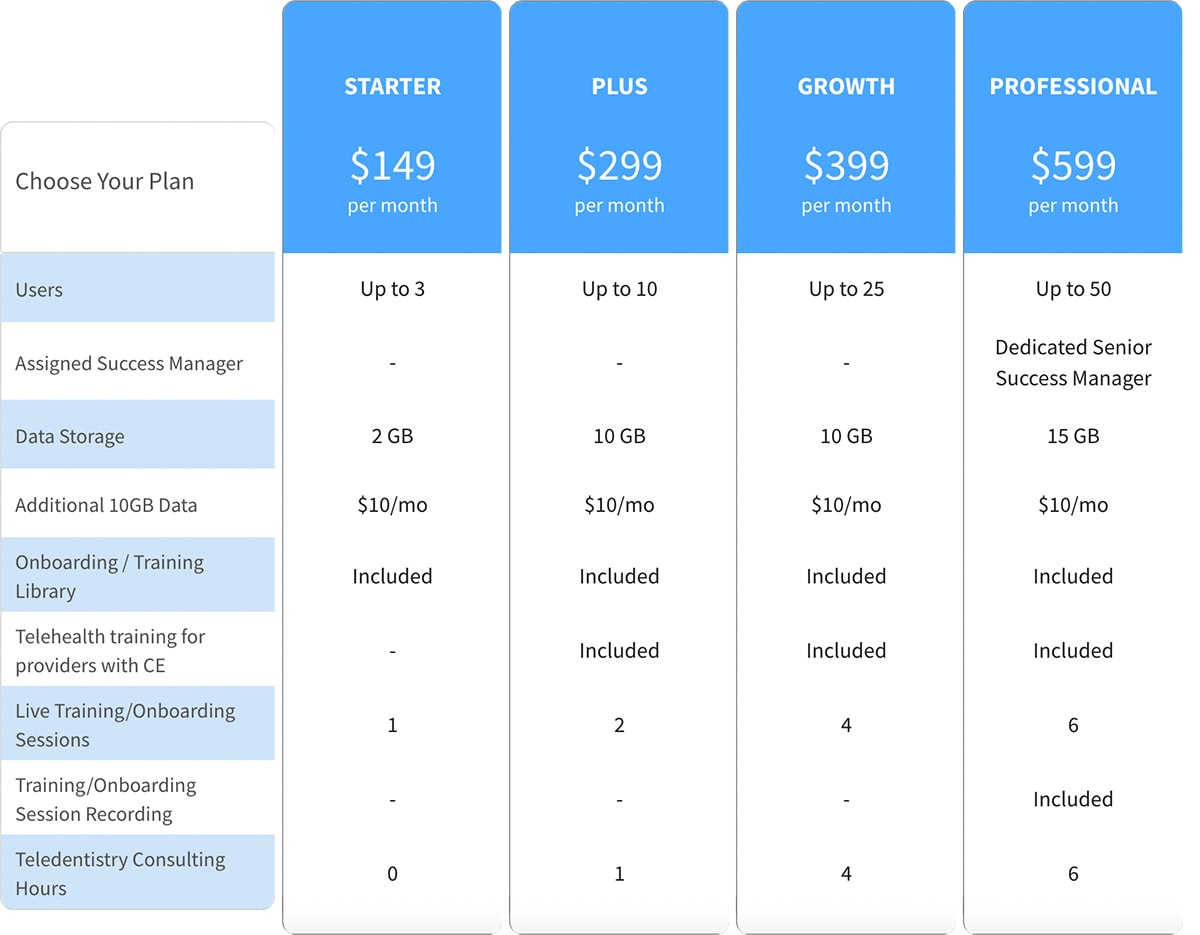Click the Onboarding / Training Library row label
Image resolution: width=1200 pixels, height=935 pixels.
pos(110,573)
